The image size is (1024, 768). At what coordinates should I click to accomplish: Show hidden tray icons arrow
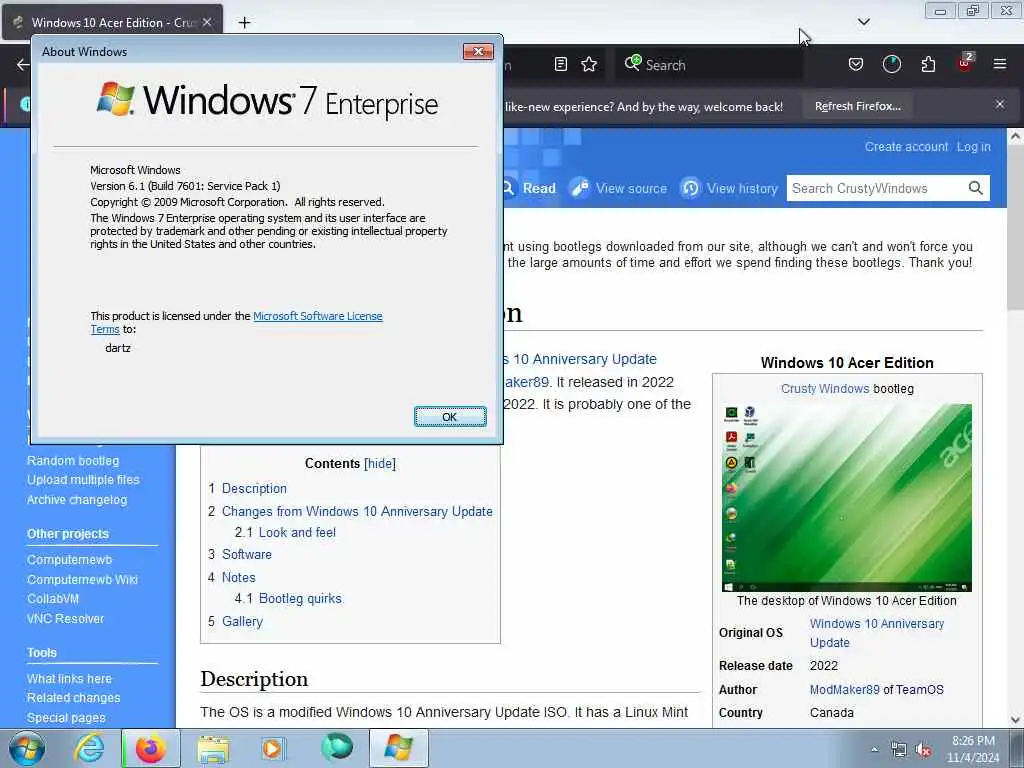874,750
